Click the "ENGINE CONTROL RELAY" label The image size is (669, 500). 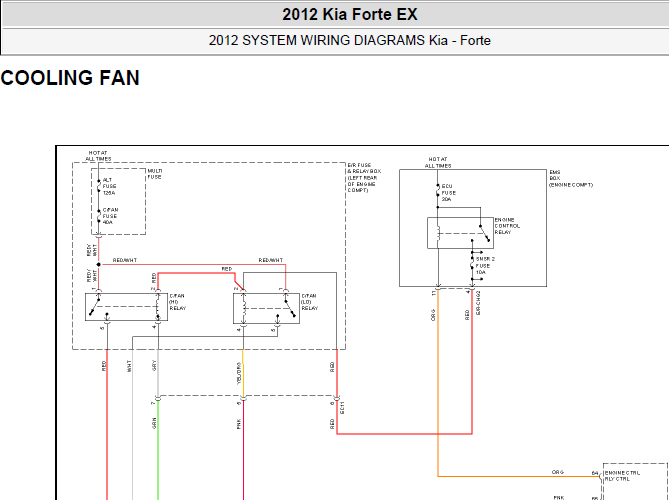[x=507, y=226]
